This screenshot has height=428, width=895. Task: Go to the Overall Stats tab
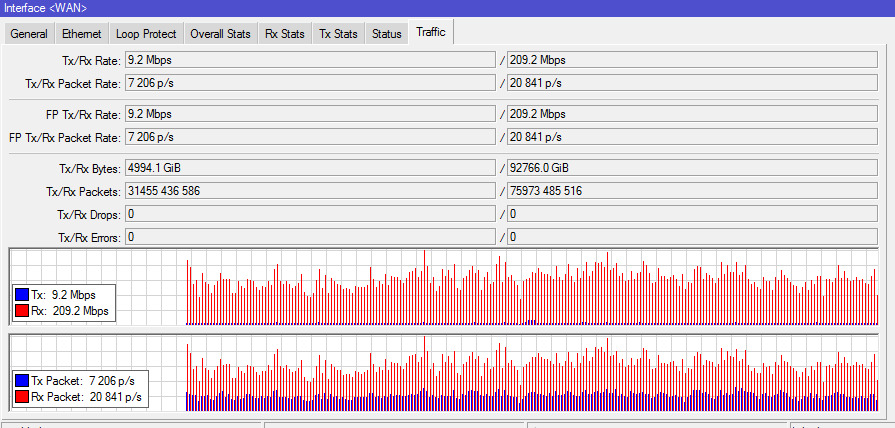220,34
